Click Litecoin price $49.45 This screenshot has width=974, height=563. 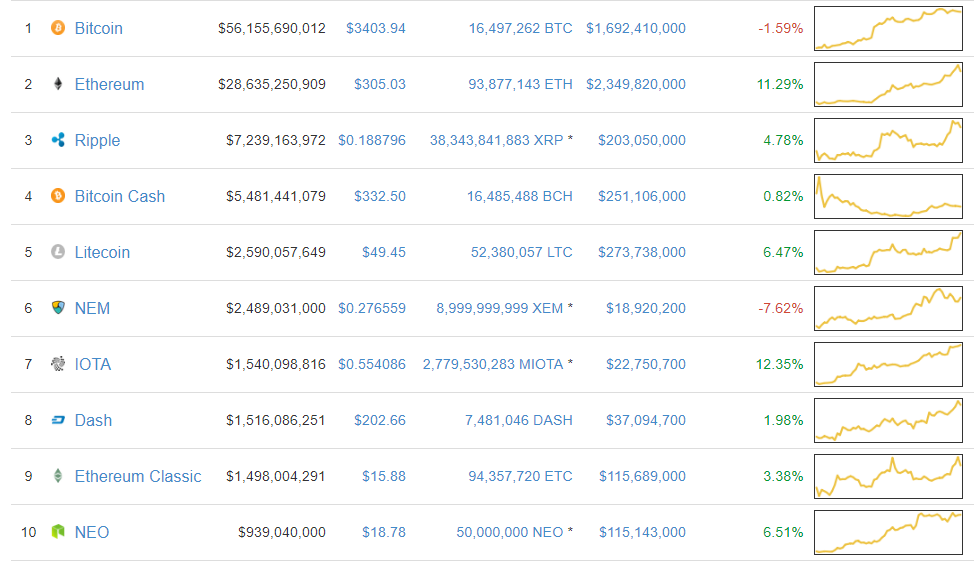[x=384, y=252]
